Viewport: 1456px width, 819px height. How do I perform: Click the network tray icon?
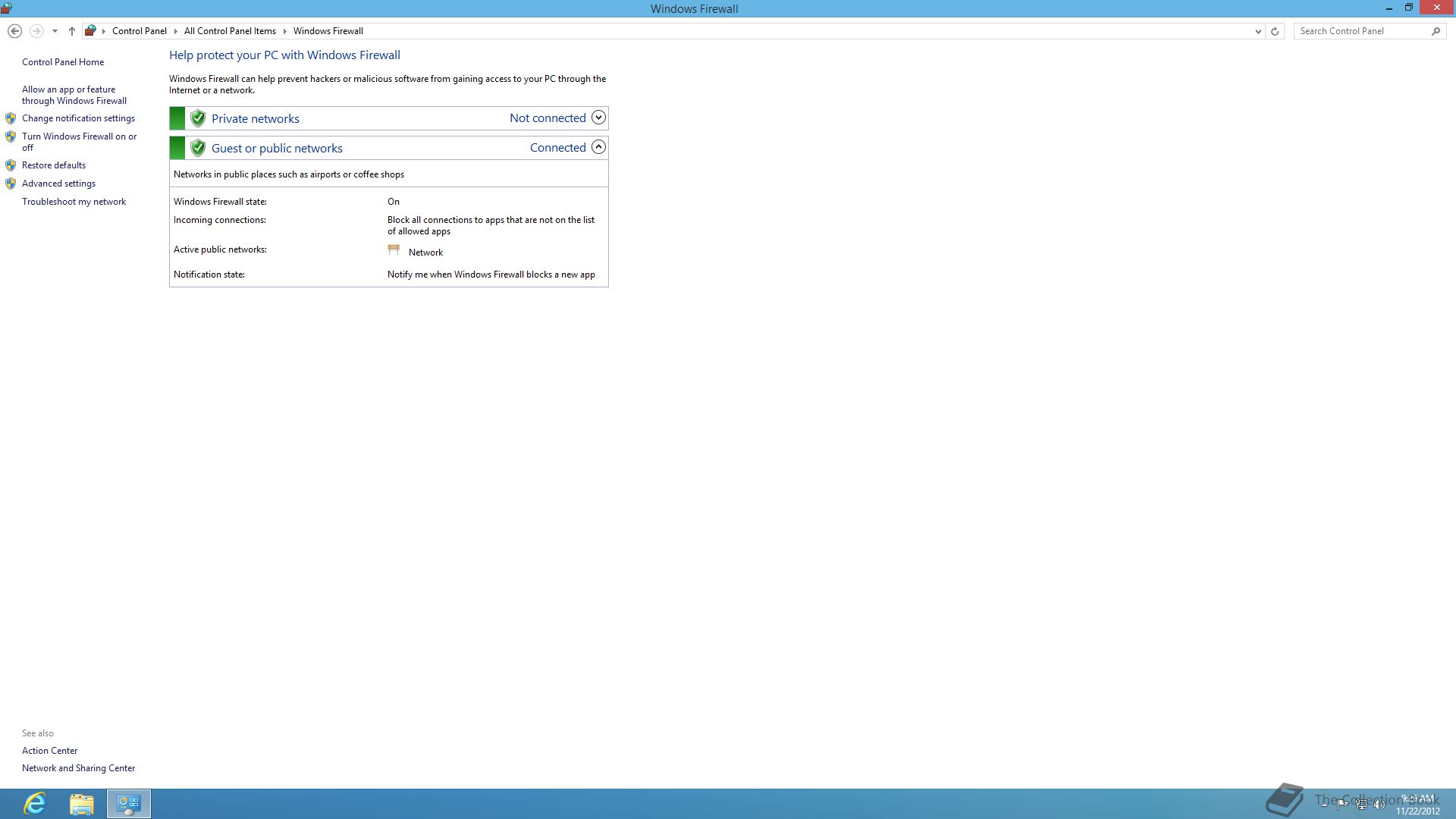tap(1361, 804)
